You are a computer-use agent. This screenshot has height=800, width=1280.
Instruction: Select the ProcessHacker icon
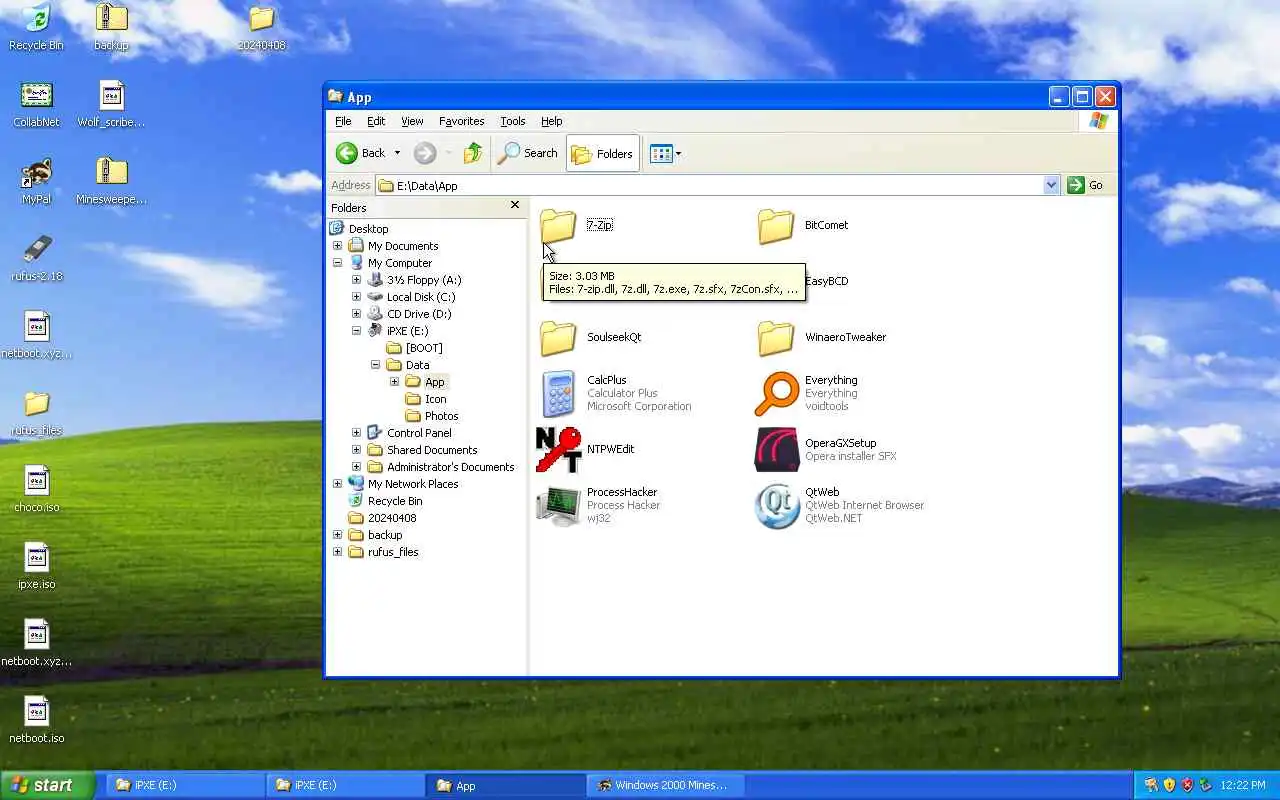[558, 505]
